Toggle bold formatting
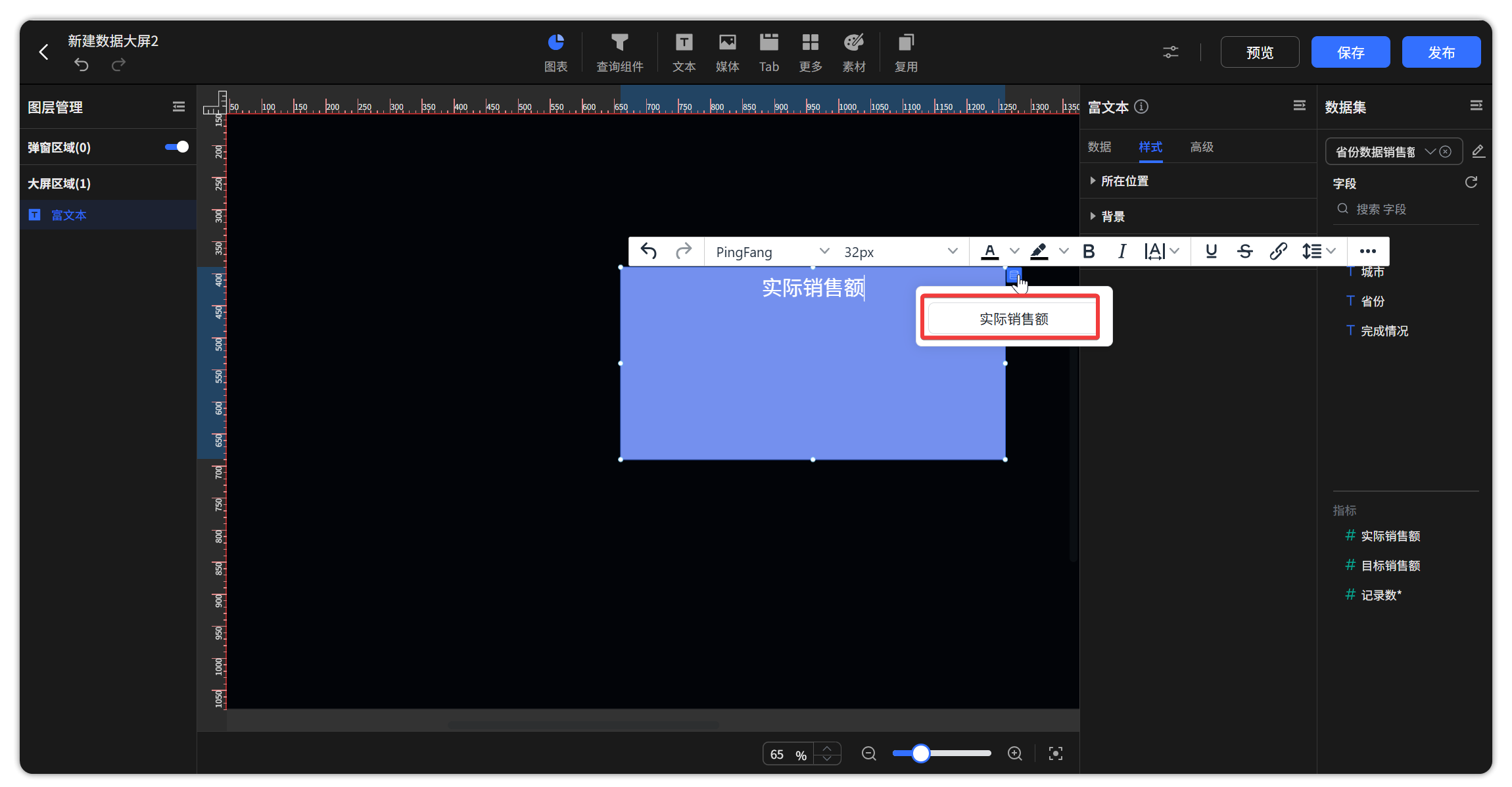Screen dimensions: 1512x787 coord(1089,251)
